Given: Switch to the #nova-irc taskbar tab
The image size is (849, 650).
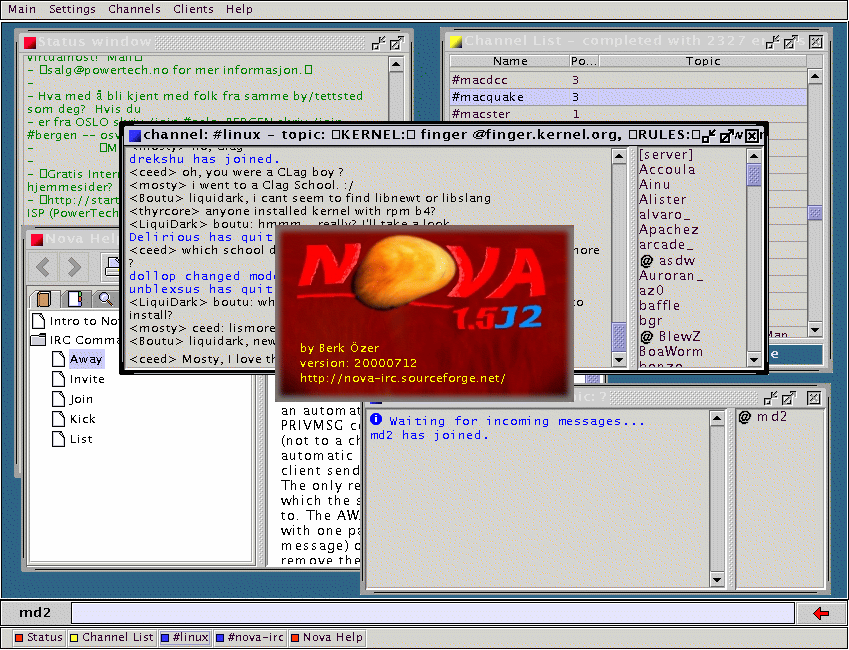Looking at the screenshot, I should [250, 638].
